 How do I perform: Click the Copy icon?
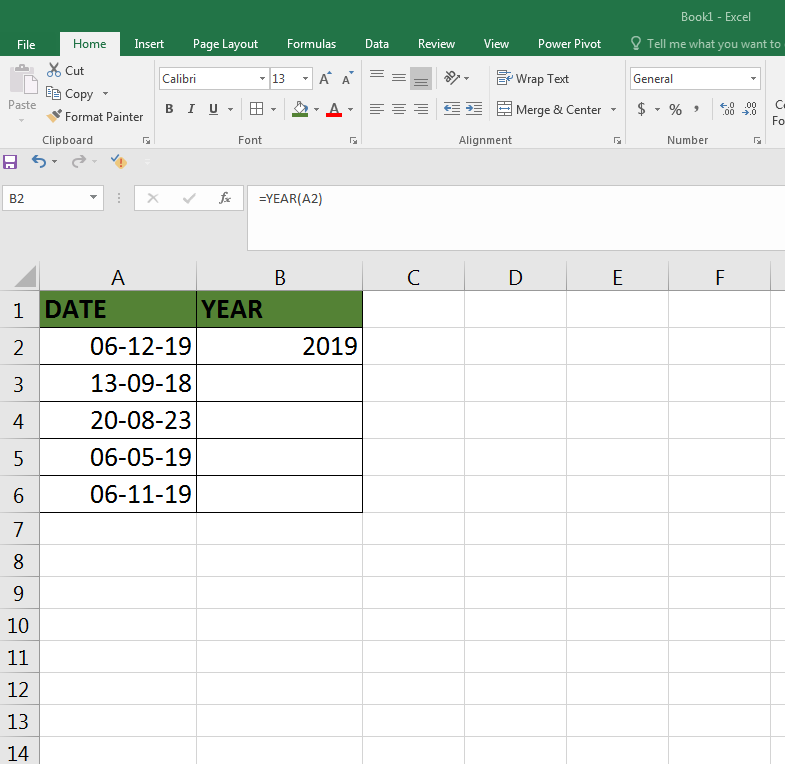[53, 93]
